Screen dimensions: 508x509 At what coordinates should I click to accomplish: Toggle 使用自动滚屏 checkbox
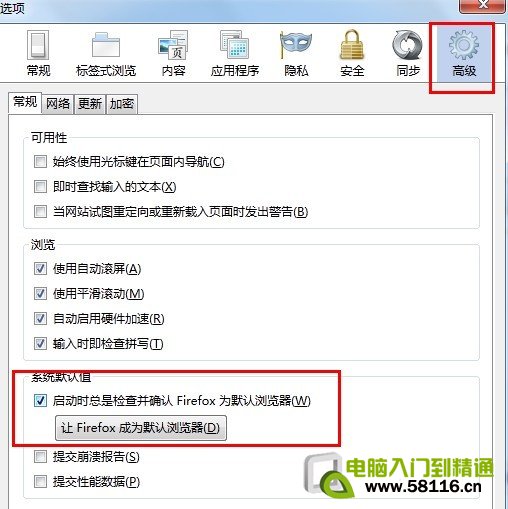coord(40,269)
